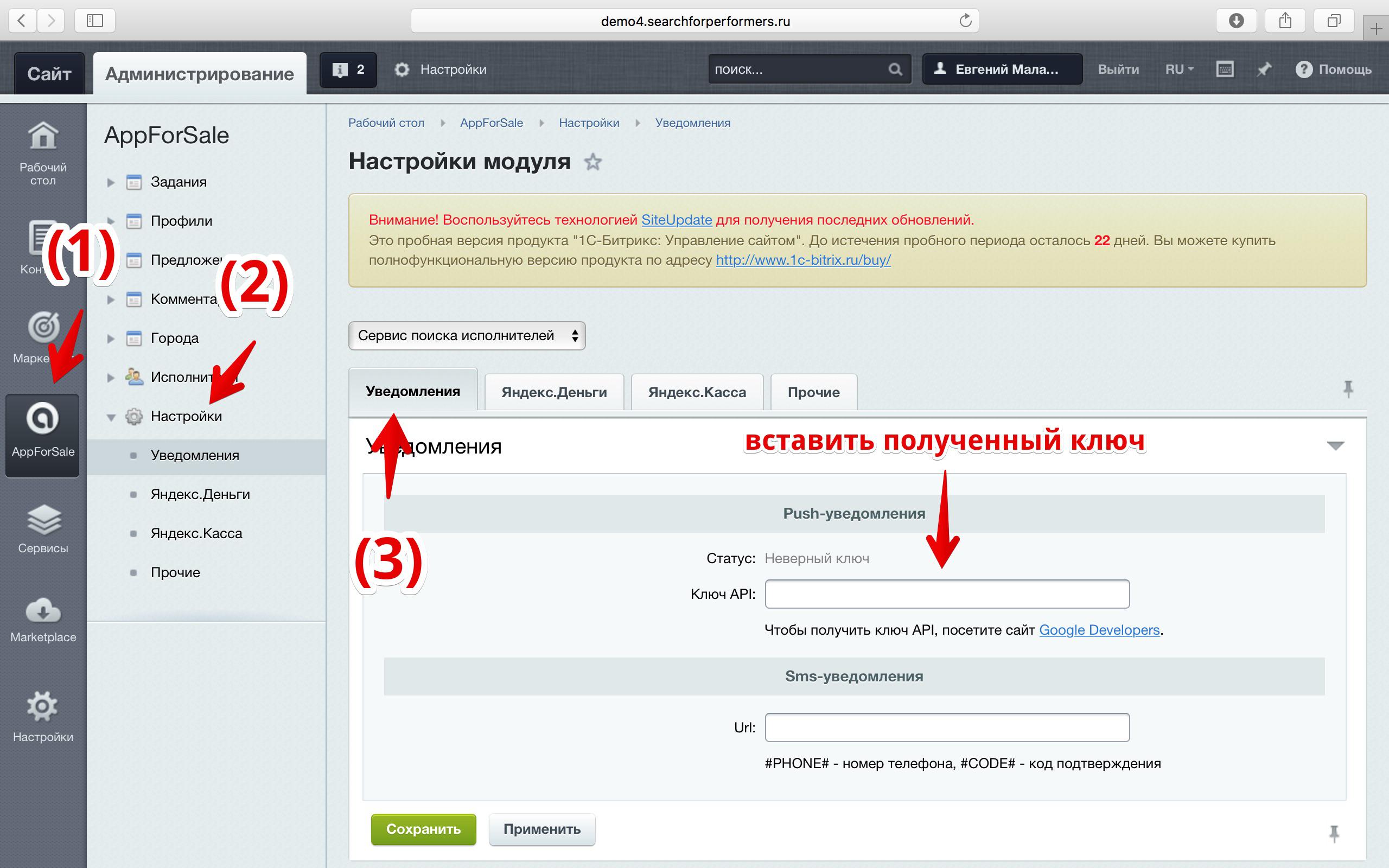Click the keyboard hotkeys icon in header
This screenshot has height=868, width=1389.
click(x=1225, y=69)
